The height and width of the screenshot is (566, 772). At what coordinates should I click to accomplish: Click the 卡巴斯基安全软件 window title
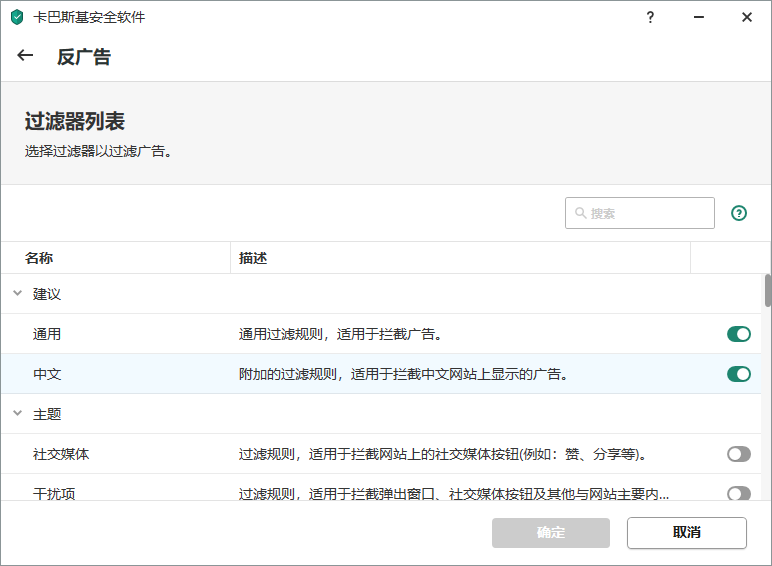pyautogui.click(x=89, y=17)
